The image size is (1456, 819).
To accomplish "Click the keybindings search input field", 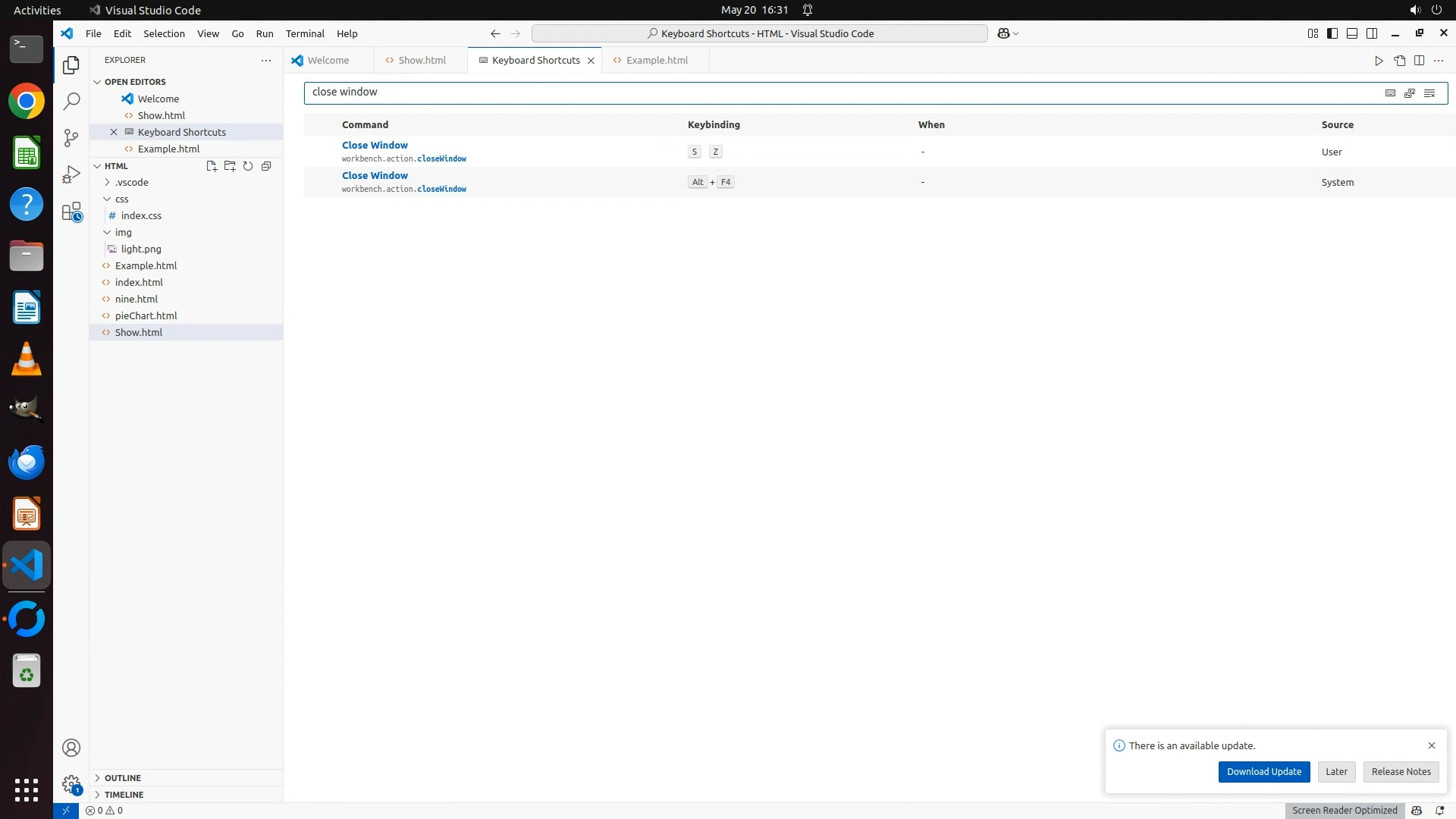I will click(834, 93).
